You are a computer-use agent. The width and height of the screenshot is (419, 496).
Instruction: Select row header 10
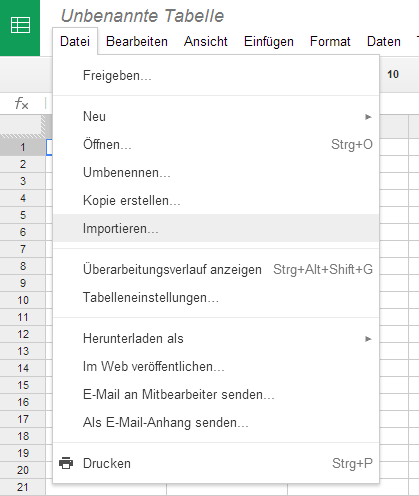23,300
